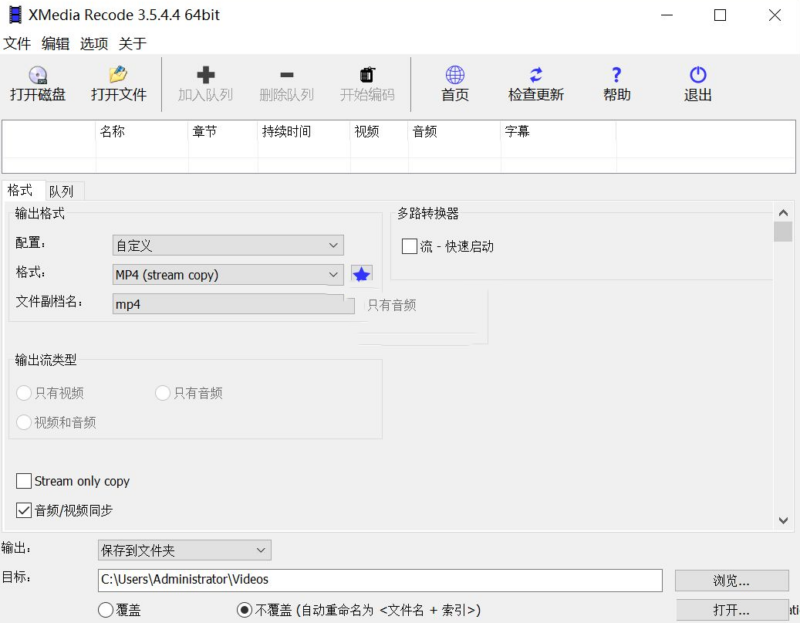Click the 打开 (Open) button bottom right
The width and height of the screenshot is (800, 623).
[x=731, y=609]
